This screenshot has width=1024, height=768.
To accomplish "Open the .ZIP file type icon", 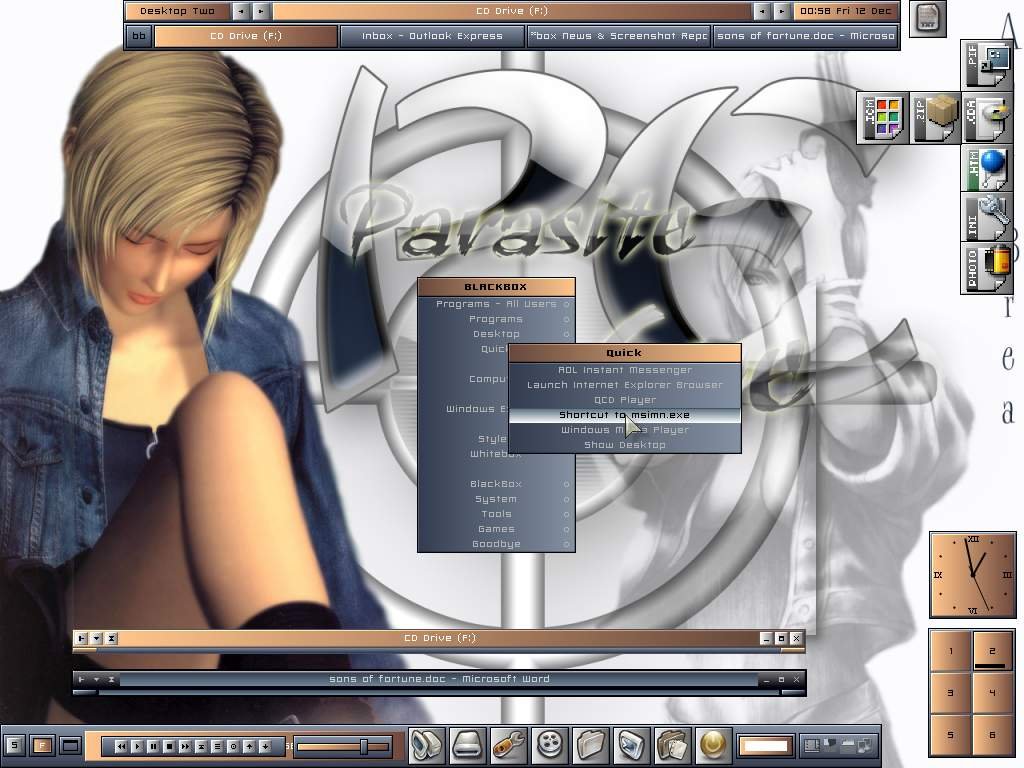I will point(935,118).
